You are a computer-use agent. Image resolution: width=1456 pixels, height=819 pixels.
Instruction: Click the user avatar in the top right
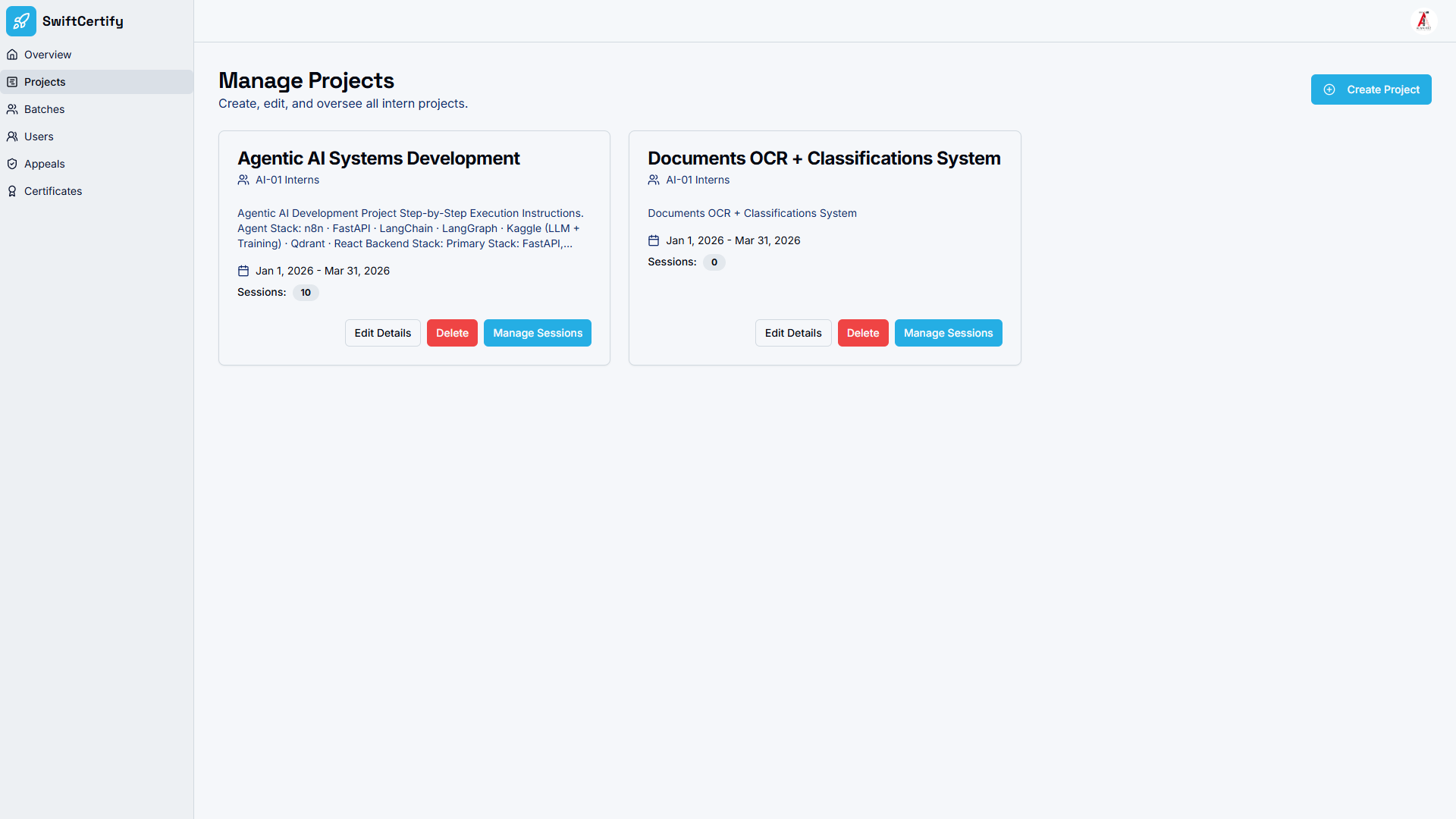(1423, 21)
